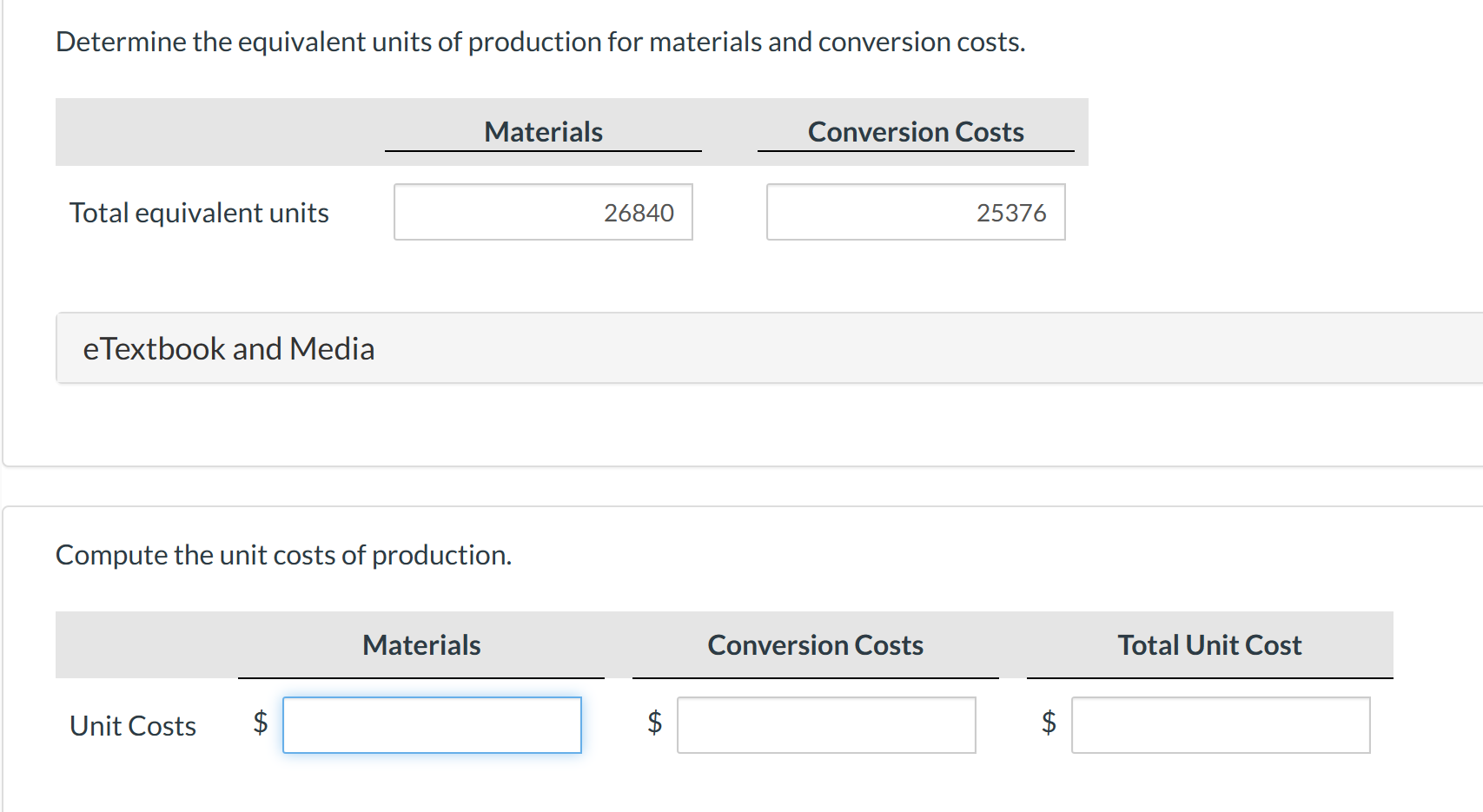The image size is (1483, 812).
Task: Click the Materials total equivalent units field
Action: [543, 212]
